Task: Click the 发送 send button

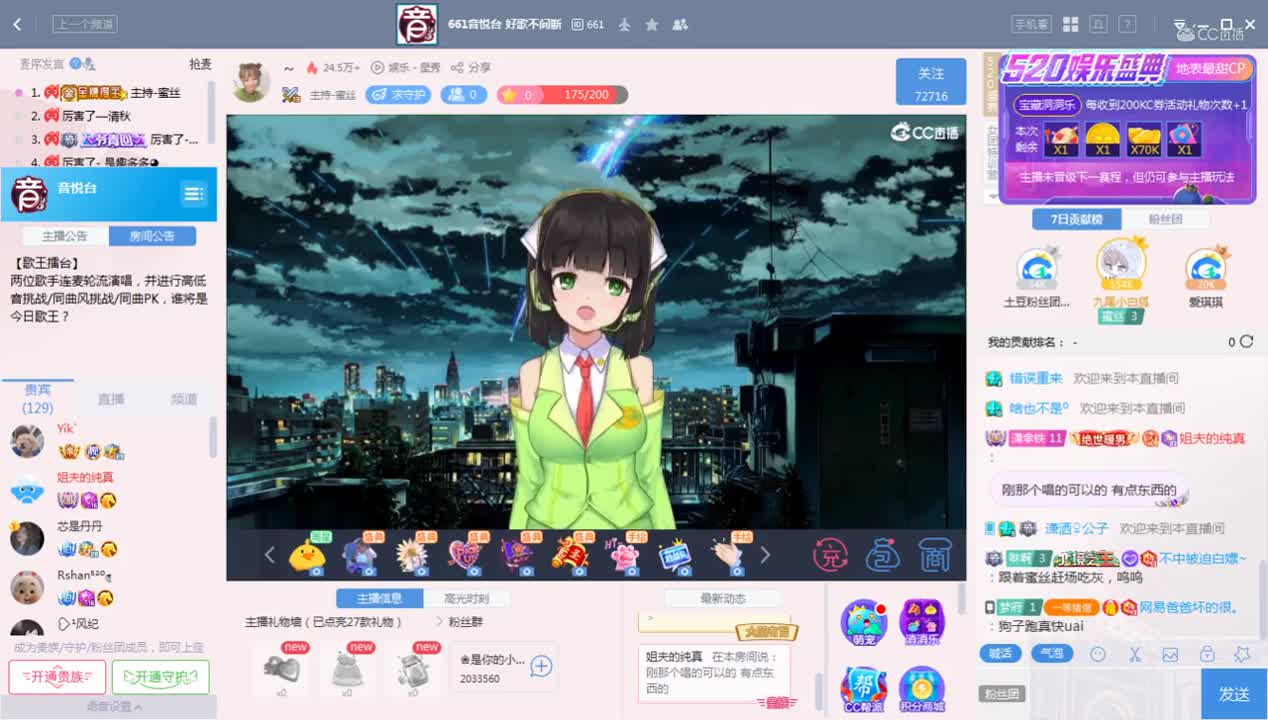Action: coord(1234,694)
